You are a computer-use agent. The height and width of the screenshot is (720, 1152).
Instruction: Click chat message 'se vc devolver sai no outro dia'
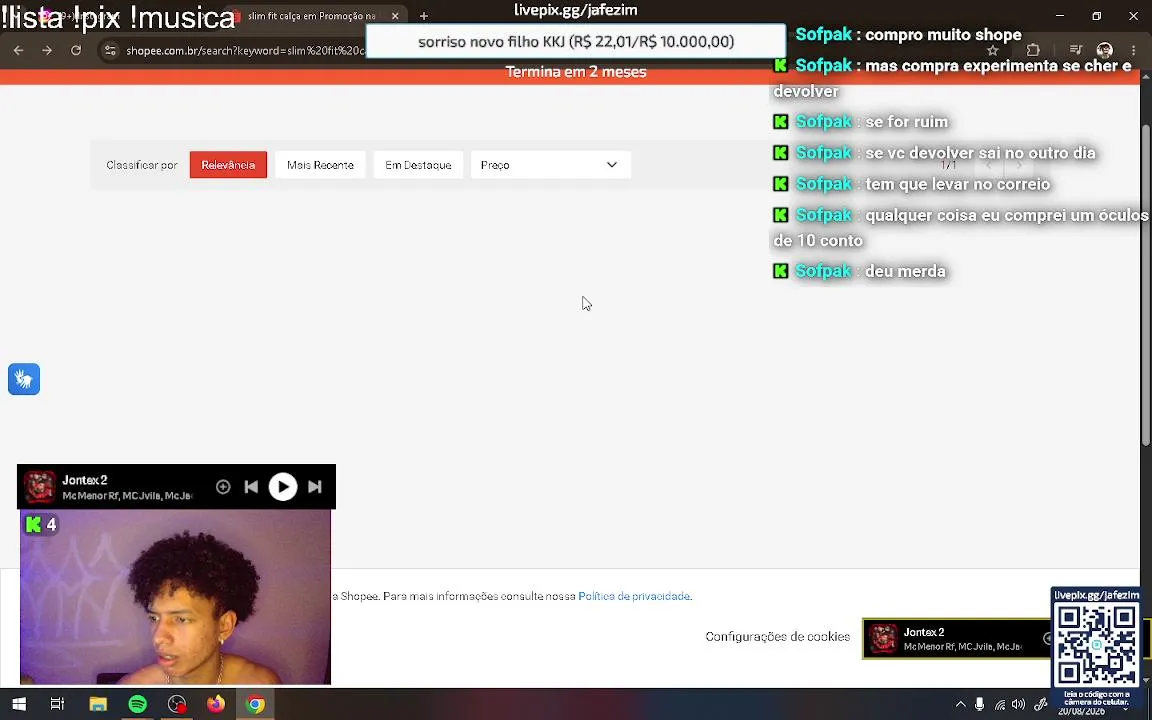[980, 153]
